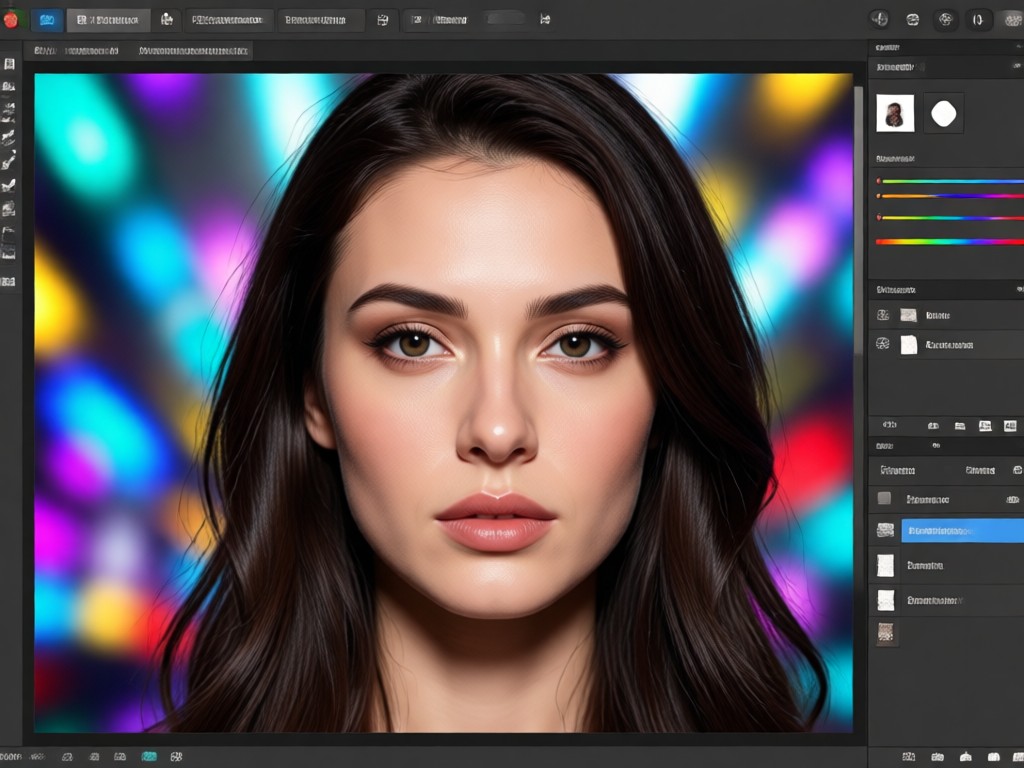This screenshot has height=768, width=1024.
Task: Select the blue highlighted icon in the top toolbar
Action: tap(47, 20)
